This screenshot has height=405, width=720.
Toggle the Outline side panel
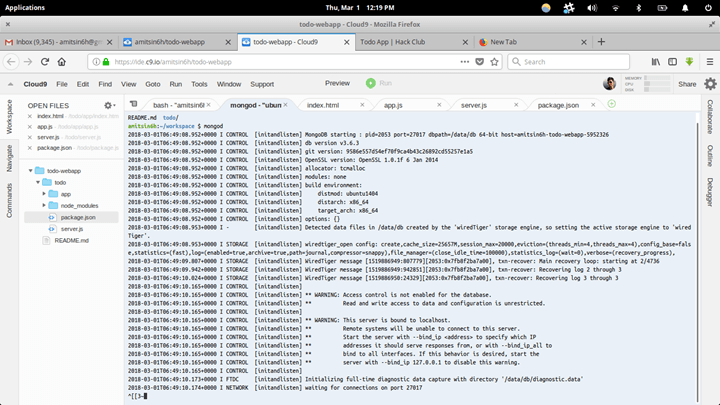[x=710, y=156]
